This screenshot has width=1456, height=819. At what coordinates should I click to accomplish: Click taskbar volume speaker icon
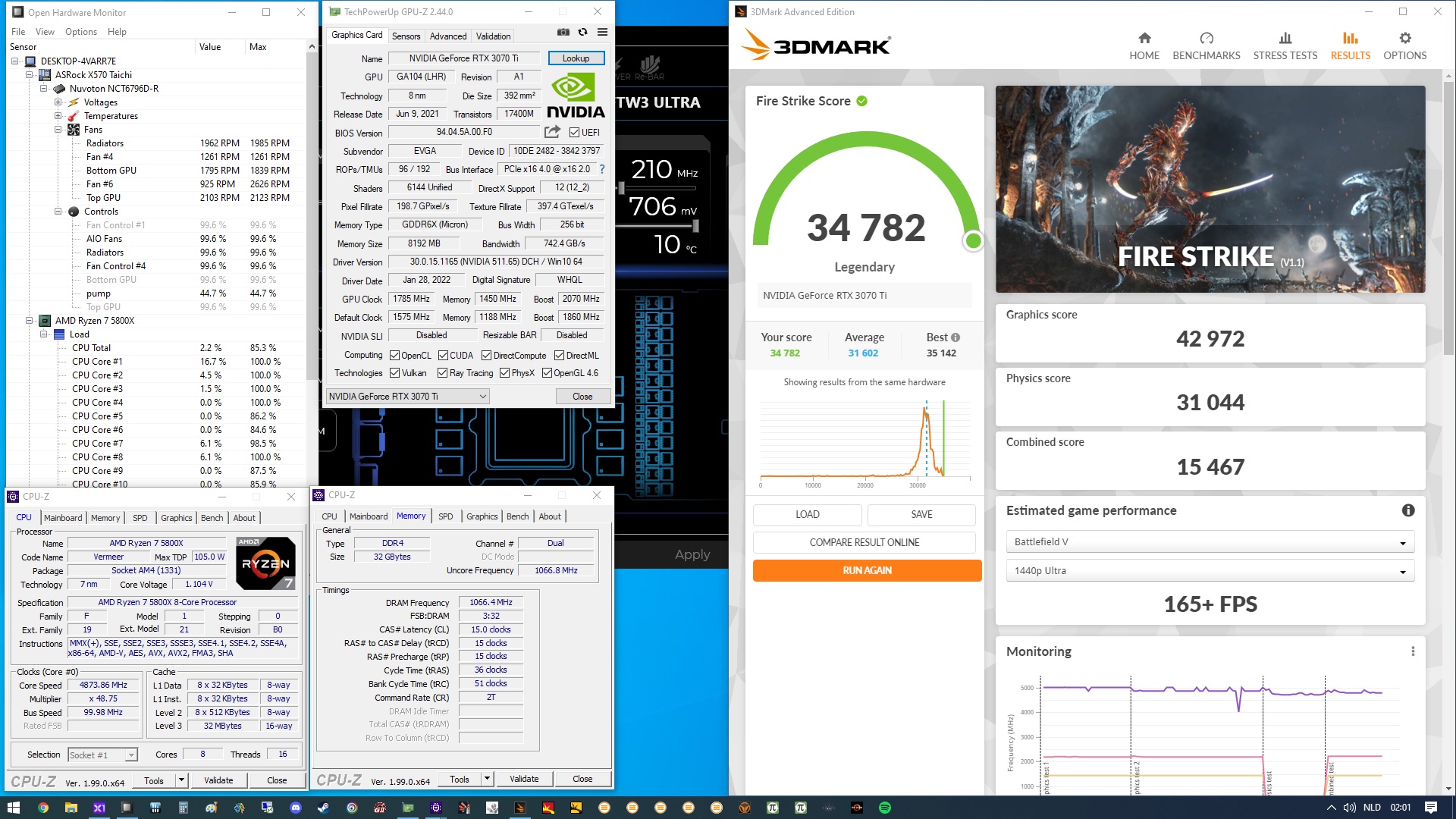point(1350,808)
